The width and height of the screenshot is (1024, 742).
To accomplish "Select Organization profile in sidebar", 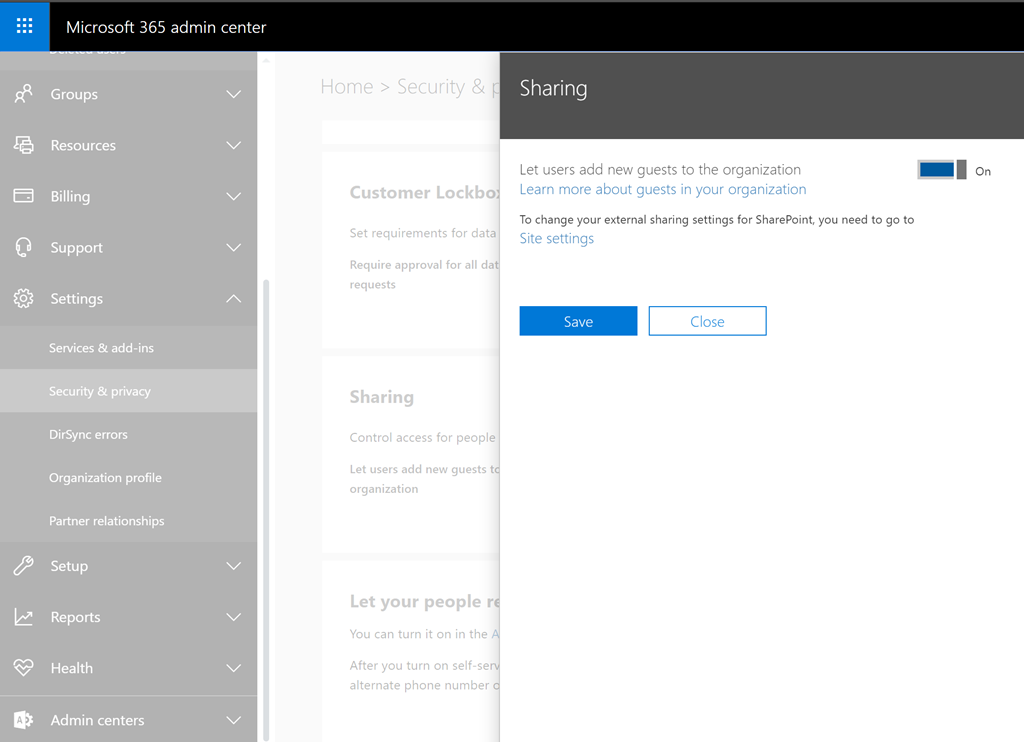I will point(105,478).
